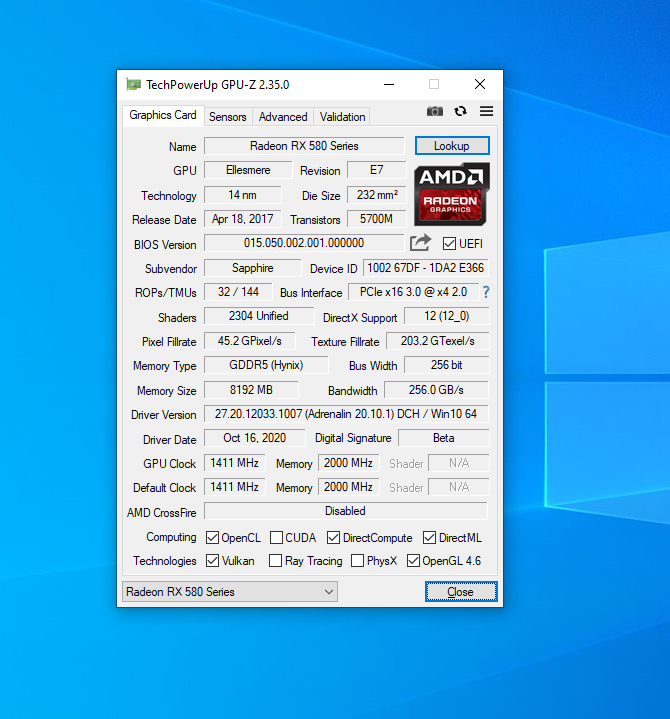Toggle the UEFI checkbox

(449, 243)
